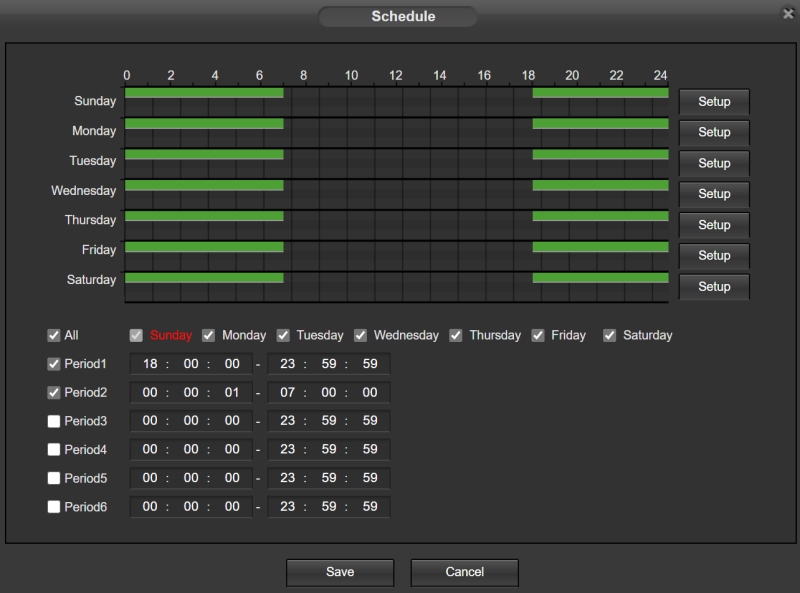Image resolution: width=800 pixels, height=593 pixels.
Task: Uncheck the Friday checkbox
Action: pyautogui.click(x=538, y=335)
